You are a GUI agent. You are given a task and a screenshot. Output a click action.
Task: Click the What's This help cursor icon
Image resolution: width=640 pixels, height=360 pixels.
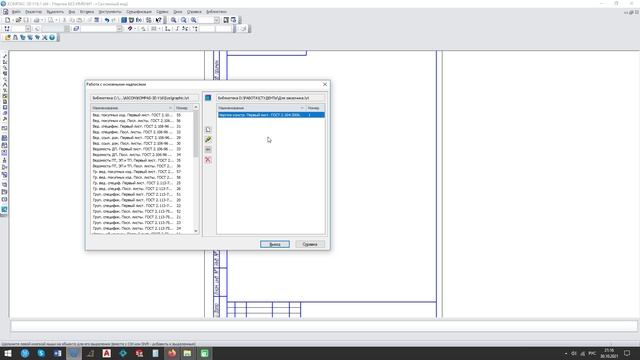coord(158,20)
